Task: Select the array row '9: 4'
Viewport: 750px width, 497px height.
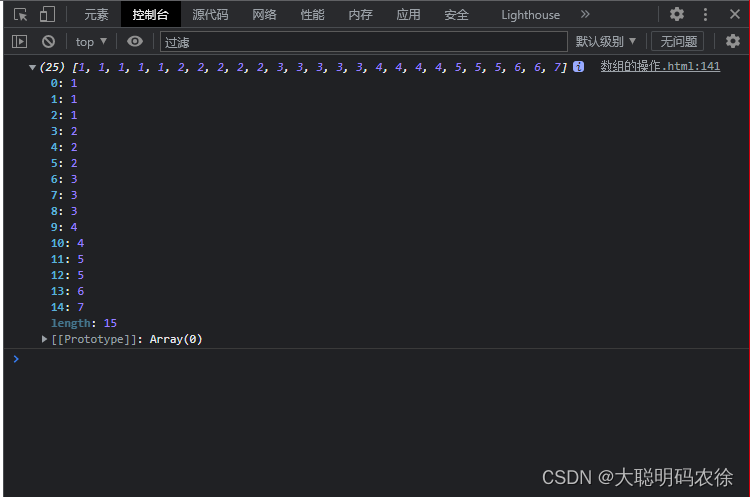Action: click(x=64, y=227)
